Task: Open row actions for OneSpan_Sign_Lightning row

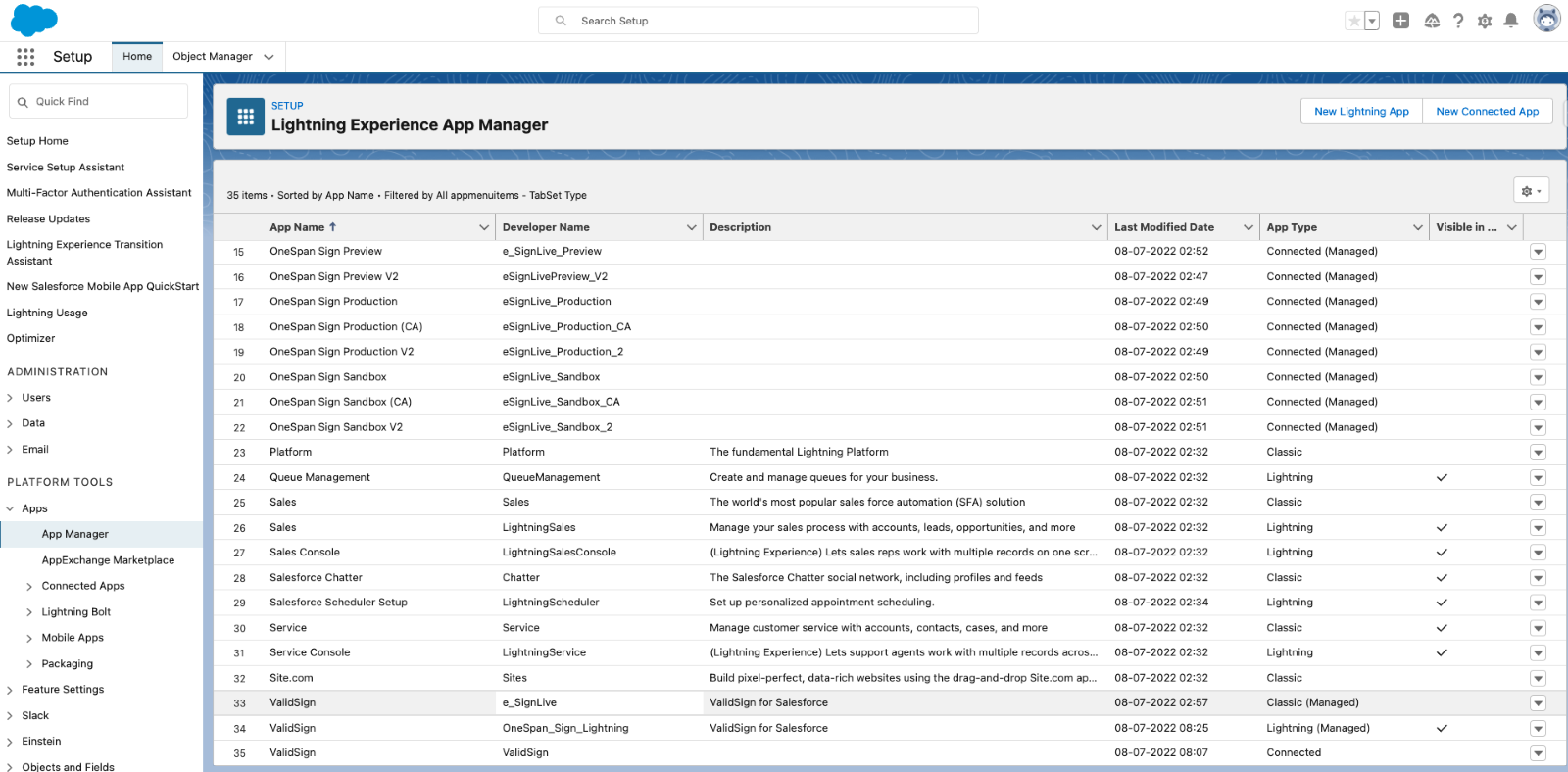Action: pyautogui.click(x=1538, y=728)
